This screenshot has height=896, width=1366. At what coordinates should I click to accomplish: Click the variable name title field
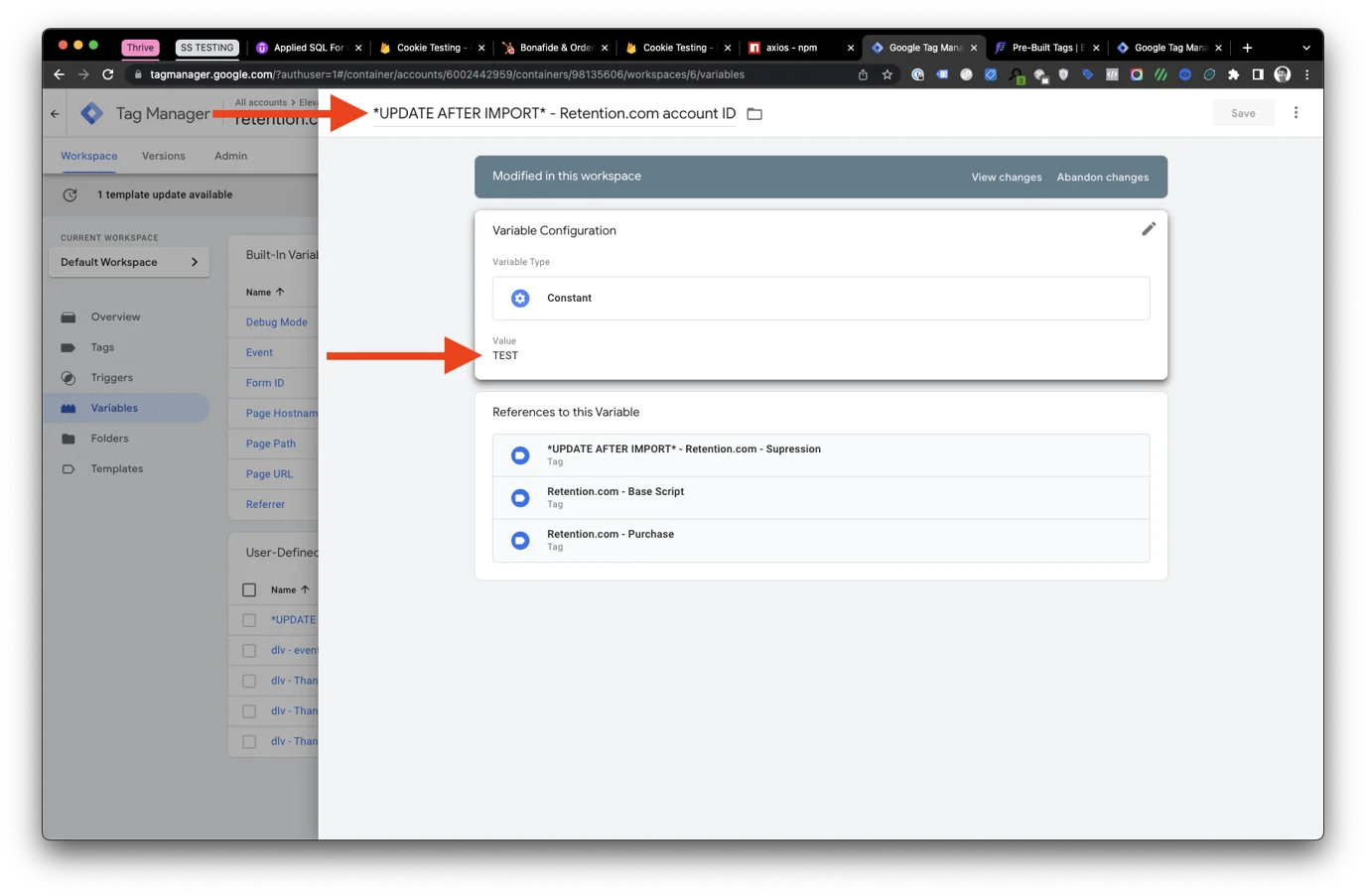click(554, 113)
